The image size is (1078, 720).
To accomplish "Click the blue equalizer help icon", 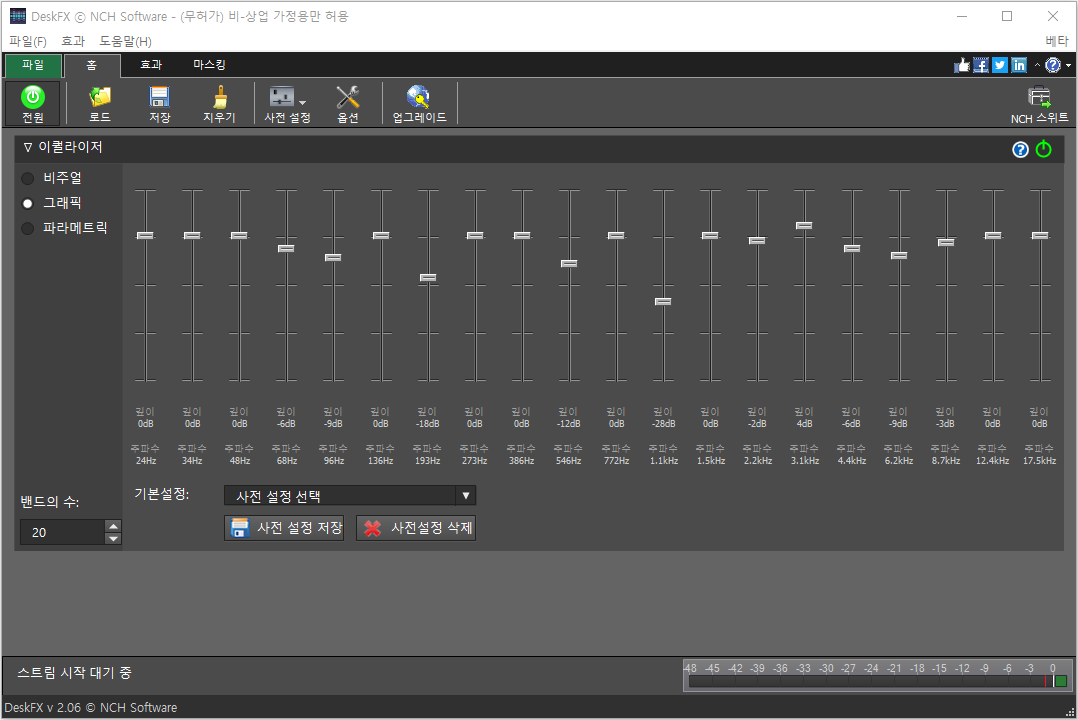I will coord(1020,149).
